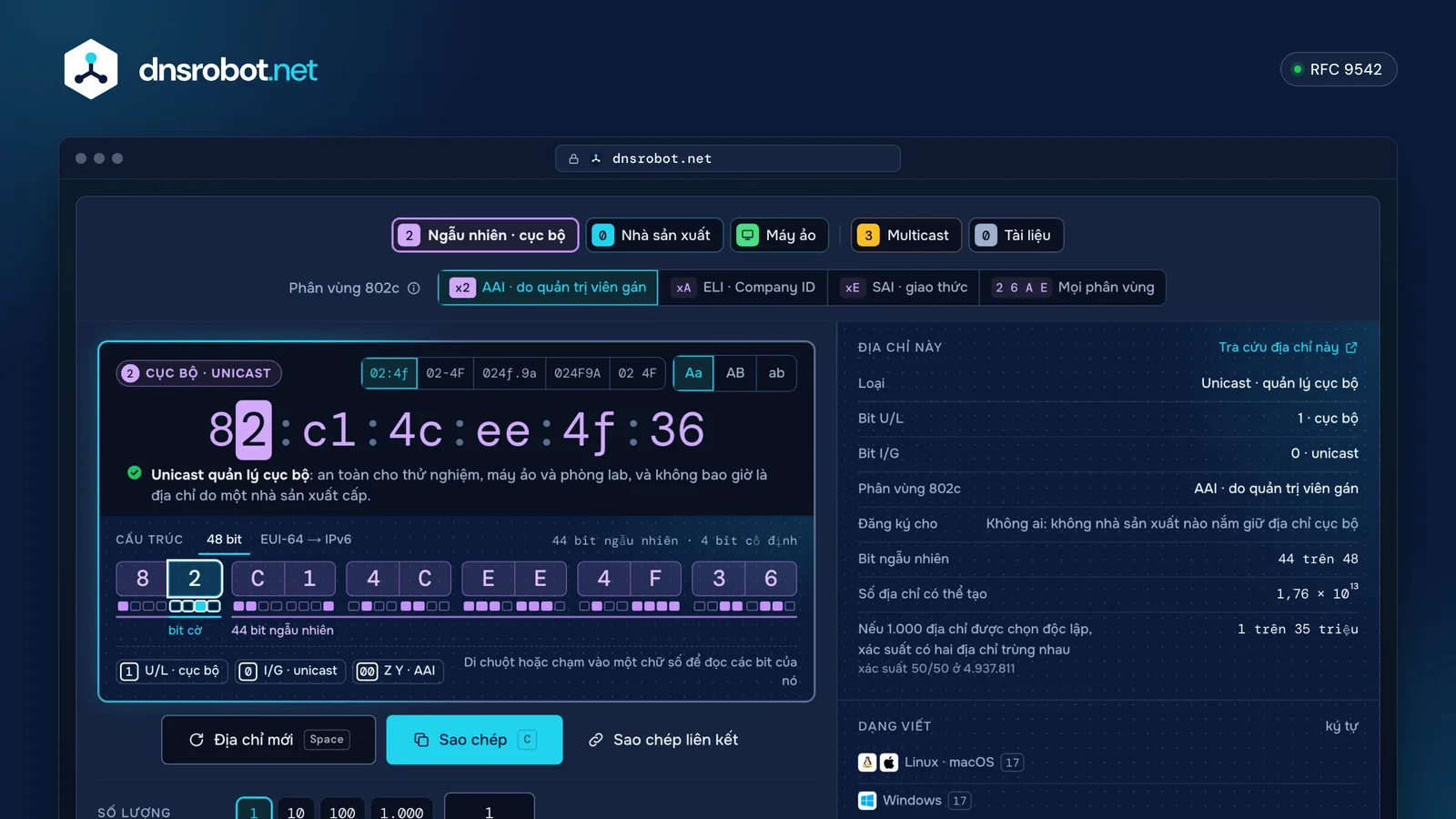Click the Windows logo icon
1456x819 pixels.
point(867,801)
